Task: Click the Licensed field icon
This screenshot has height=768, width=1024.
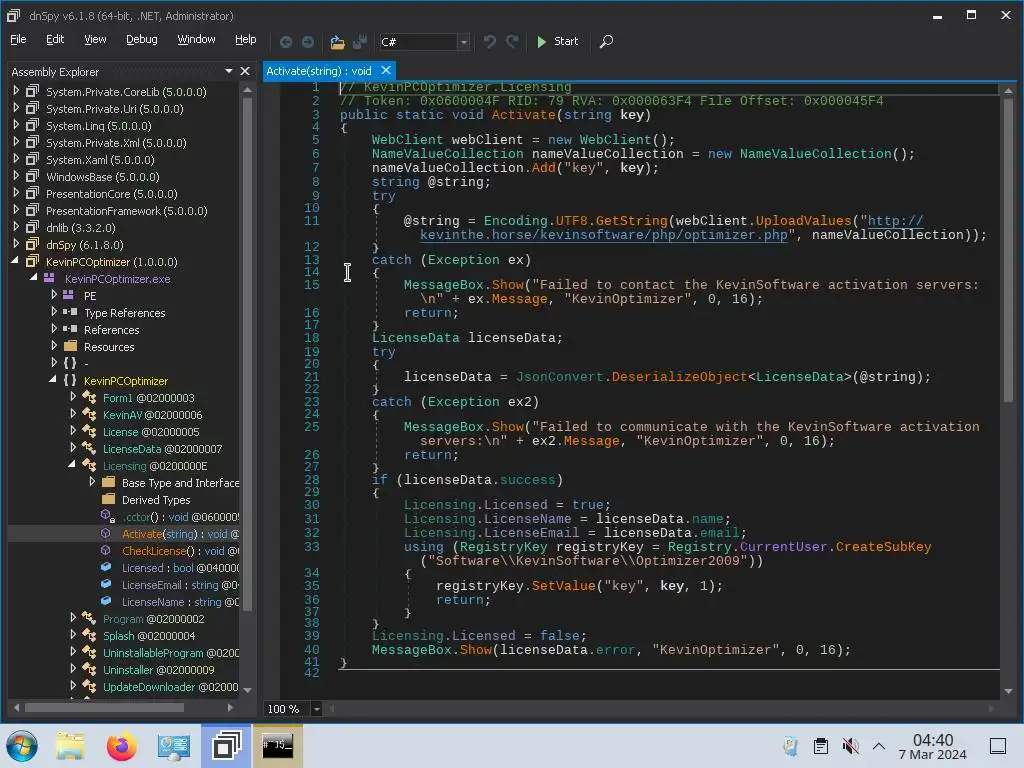Action: pos(106,568)
